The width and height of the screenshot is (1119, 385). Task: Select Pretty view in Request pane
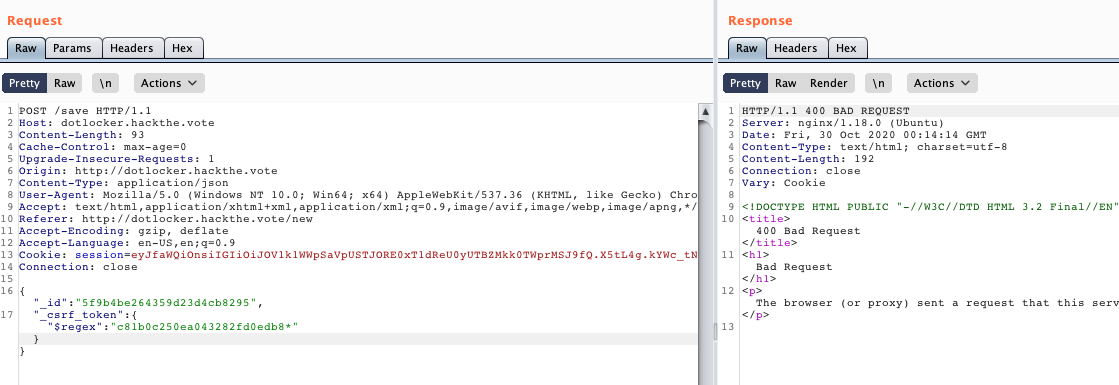point(24,83)
